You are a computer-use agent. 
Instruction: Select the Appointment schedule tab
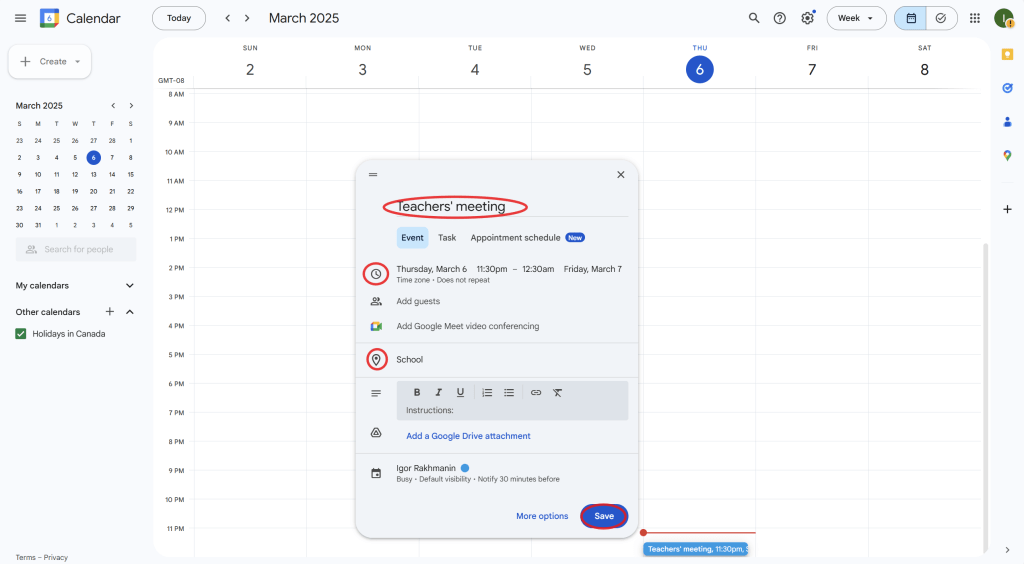click(515, 238)
